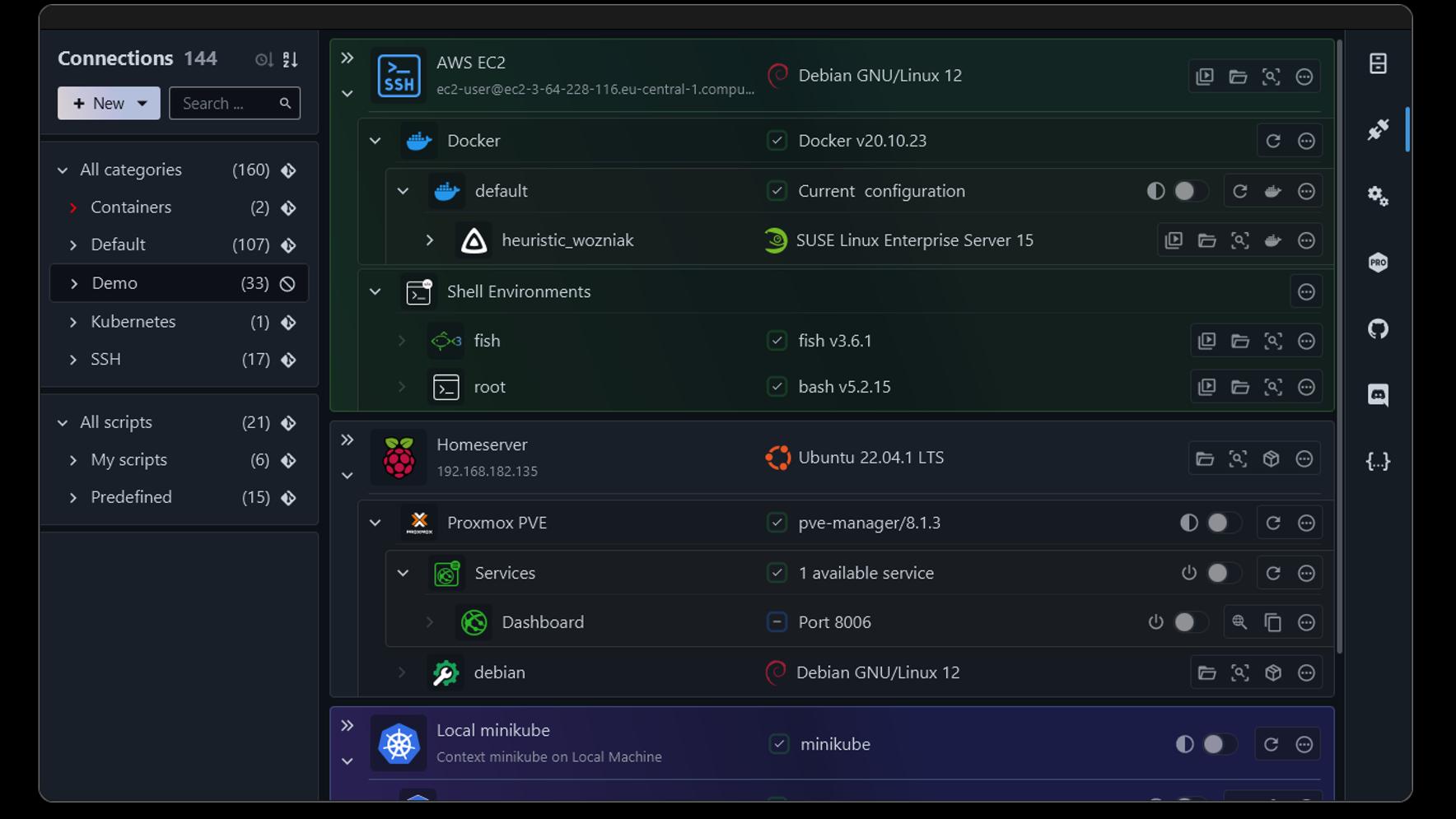Collapse All scripts tree
This screenshot has height=819, width=1456.
(x=63, y=423)
